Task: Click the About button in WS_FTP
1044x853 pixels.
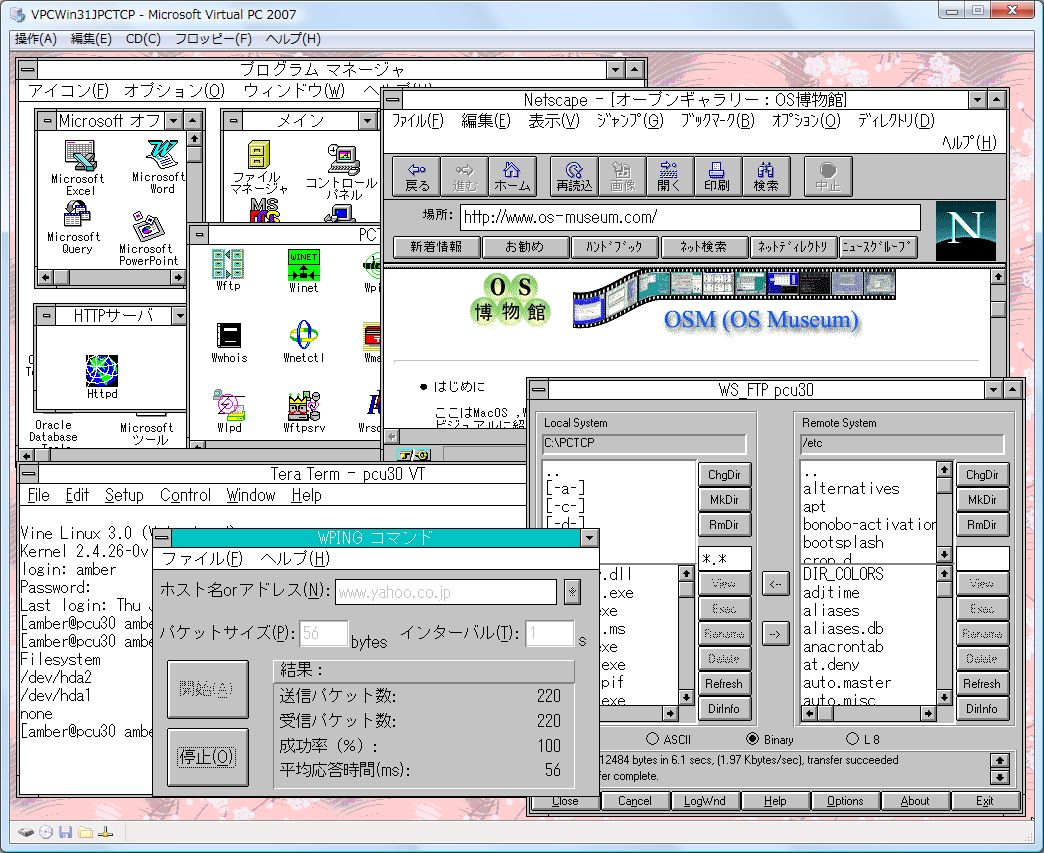Action: (x=915, y=801)
